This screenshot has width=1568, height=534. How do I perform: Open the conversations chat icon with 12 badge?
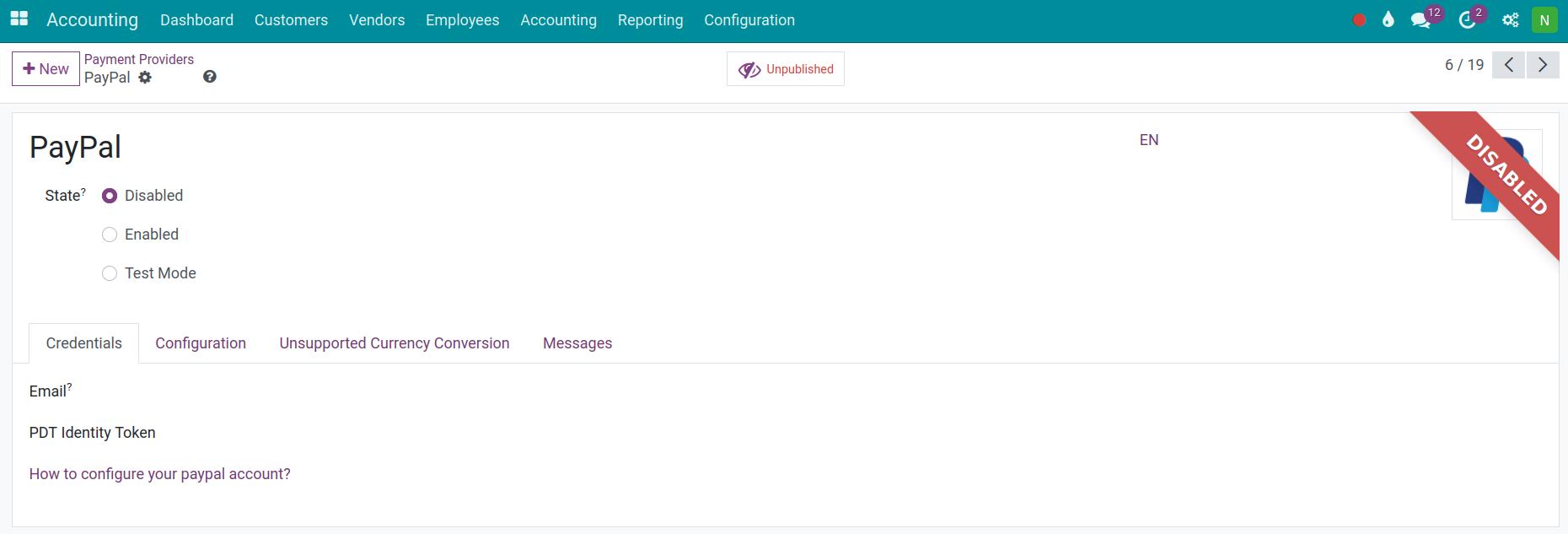[x=1421, y=20]
